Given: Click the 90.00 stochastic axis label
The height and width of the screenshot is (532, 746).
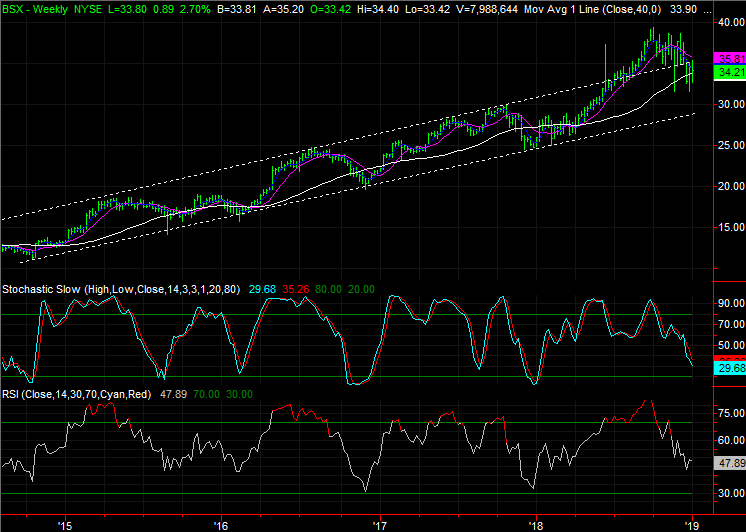Looking at the screenshot, I should pos(732,303).
